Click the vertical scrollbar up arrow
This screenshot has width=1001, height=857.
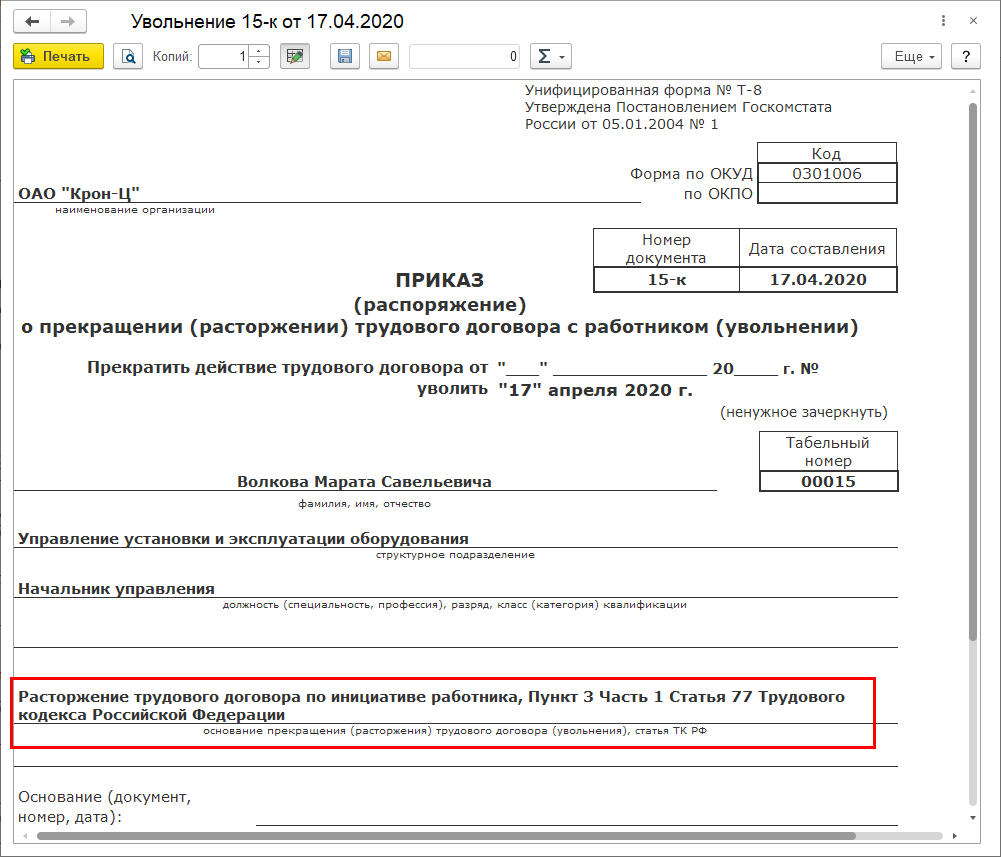point(973,91)
